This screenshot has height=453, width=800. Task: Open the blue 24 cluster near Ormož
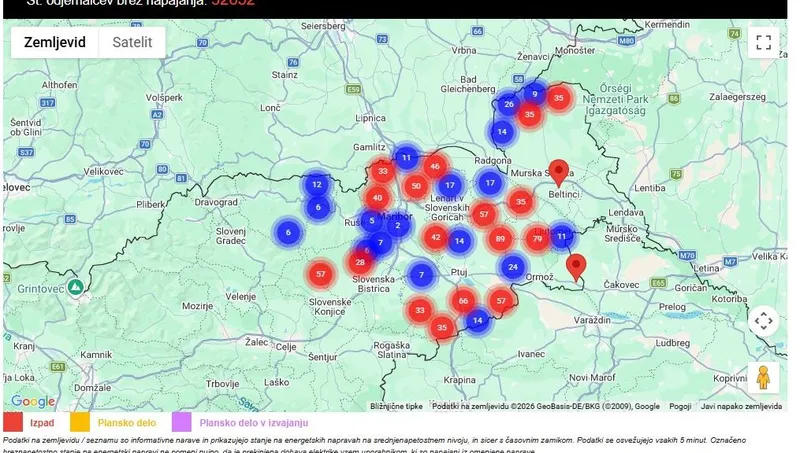(x=513, y=266)
